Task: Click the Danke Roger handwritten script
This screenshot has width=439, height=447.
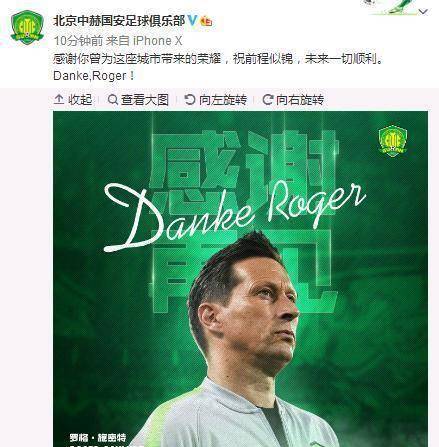Action: tap(235, 215)
